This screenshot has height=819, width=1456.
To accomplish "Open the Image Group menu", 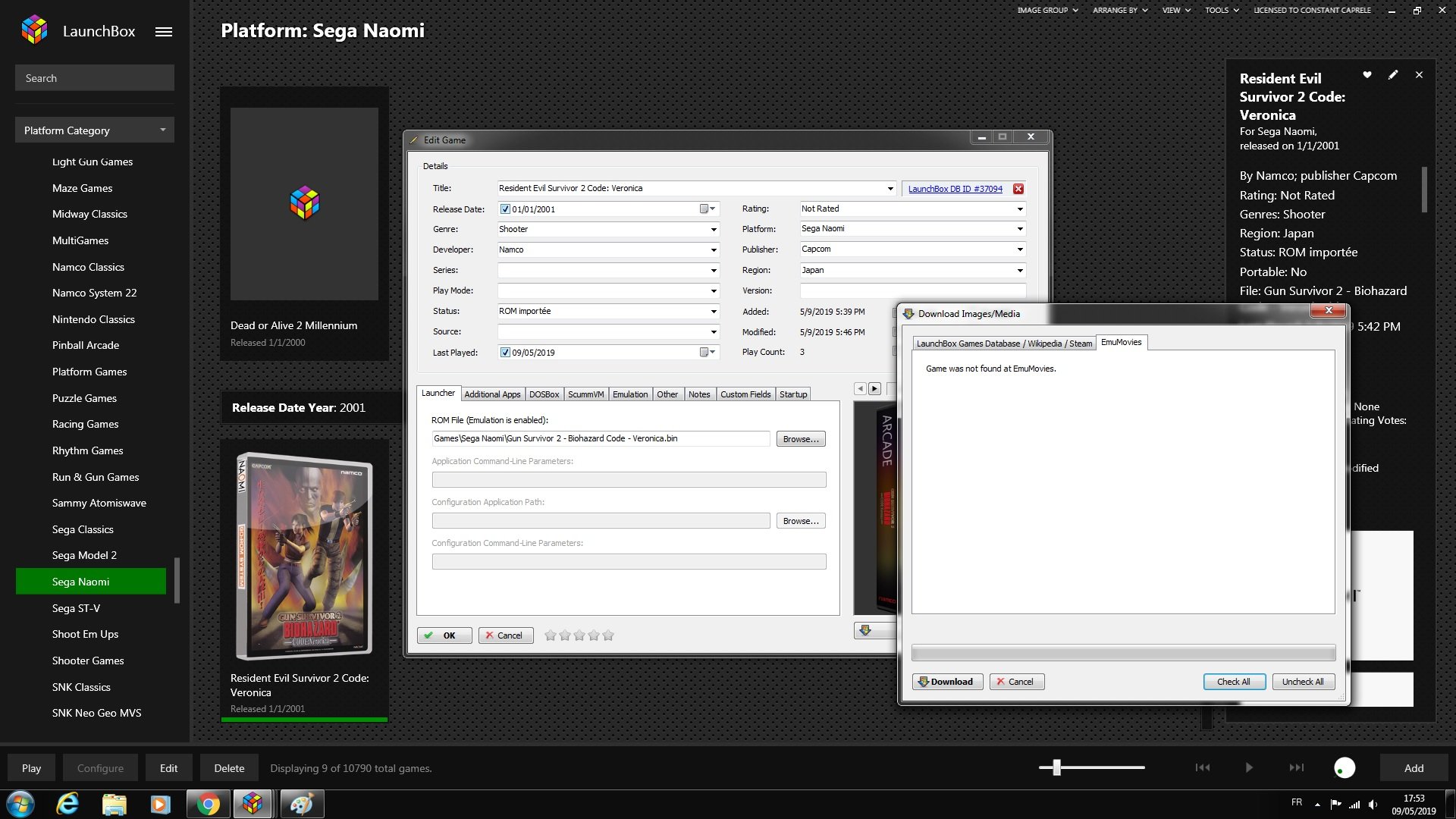I will [x=1047, y=10].
